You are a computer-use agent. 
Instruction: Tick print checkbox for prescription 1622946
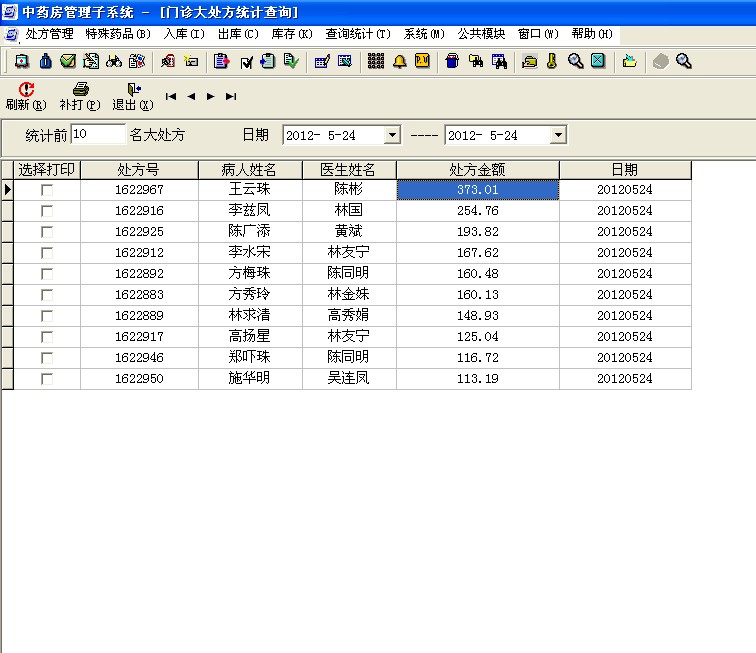pyautogui.click(x=47, y=358)
